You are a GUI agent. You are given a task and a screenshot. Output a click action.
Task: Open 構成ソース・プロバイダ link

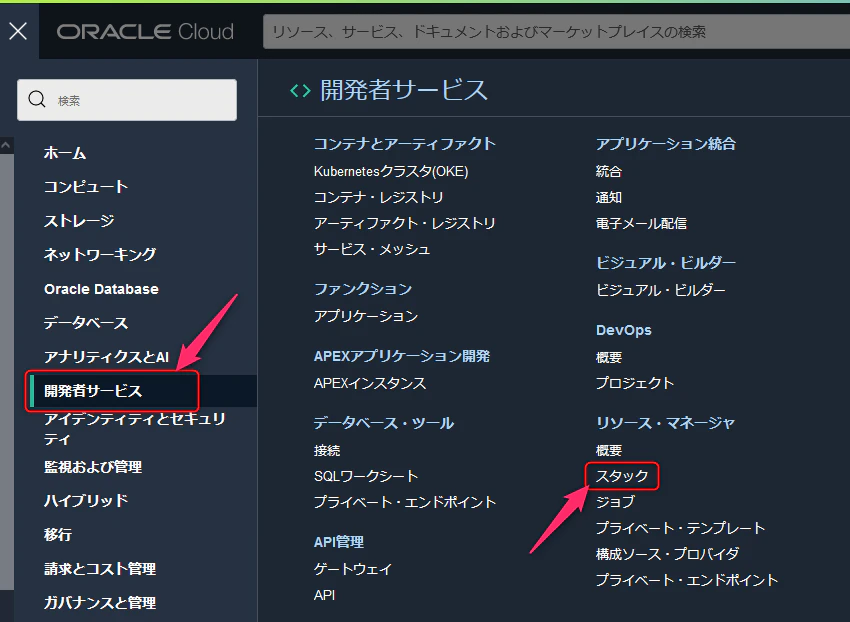click(667, 554)
